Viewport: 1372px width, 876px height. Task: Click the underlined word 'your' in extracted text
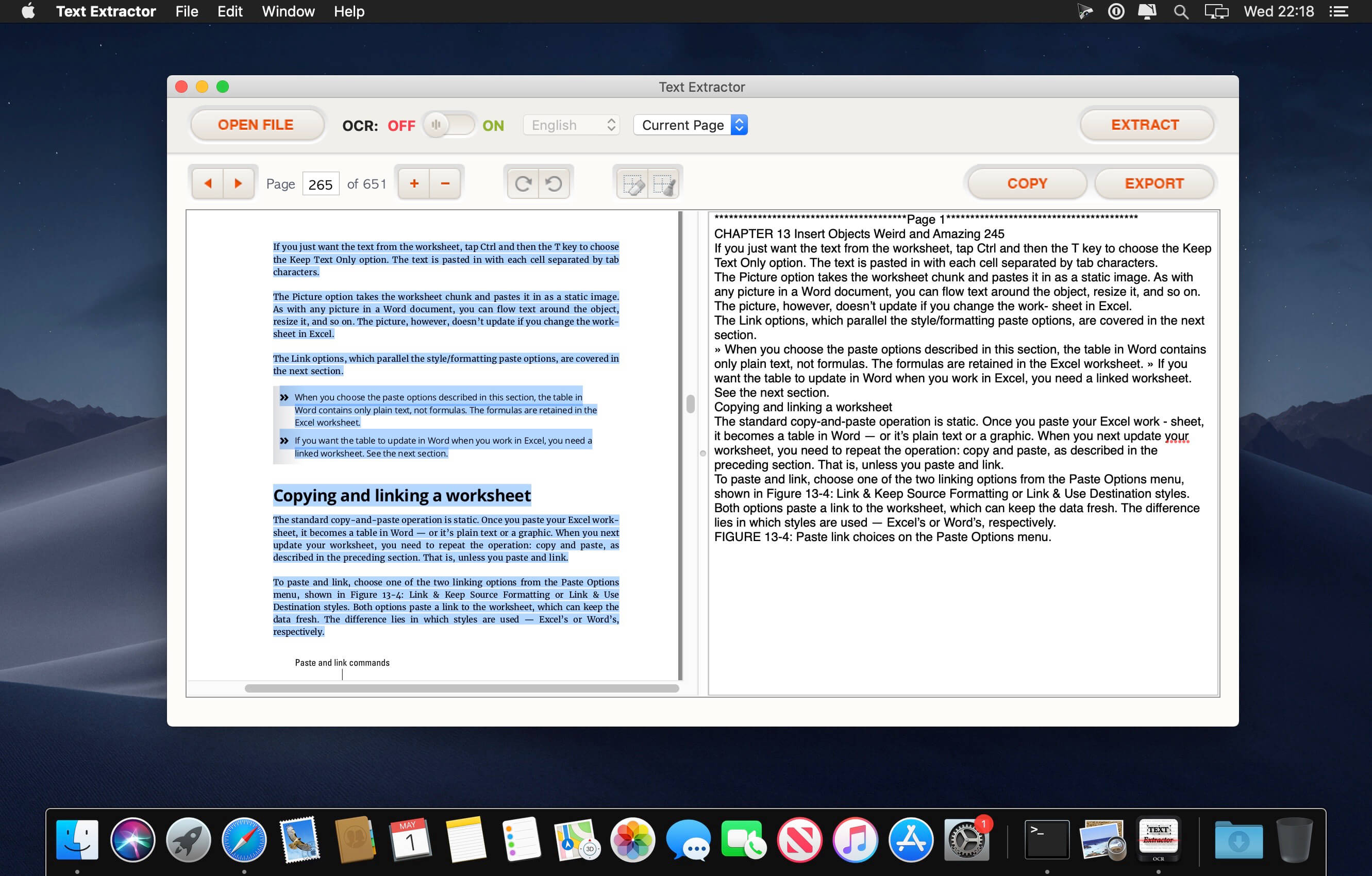(x=1176, y=436)
